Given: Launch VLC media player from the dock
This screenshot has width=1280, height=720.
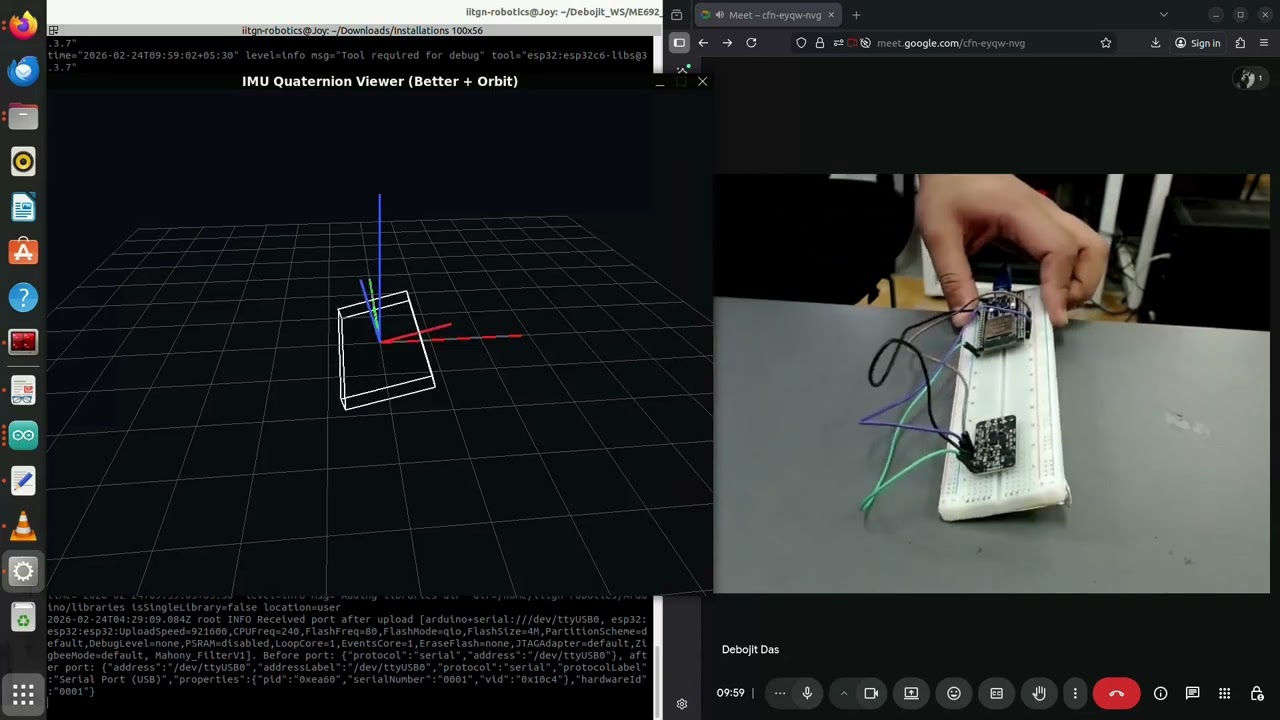Looking at the screenshot, I should click(x=23, y=526).
